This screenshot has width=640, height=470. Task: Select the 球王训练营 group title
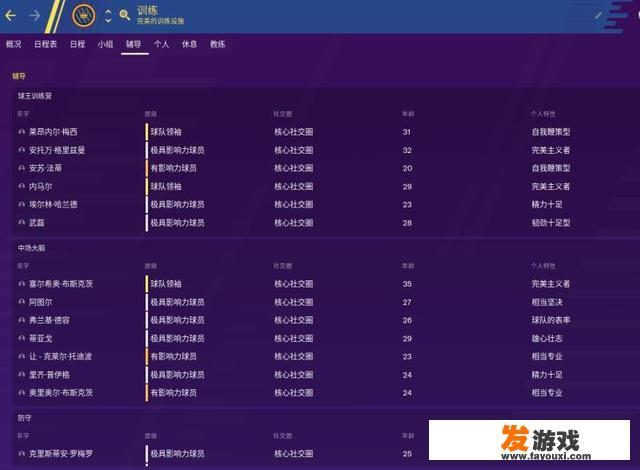(x=35, y=96)
